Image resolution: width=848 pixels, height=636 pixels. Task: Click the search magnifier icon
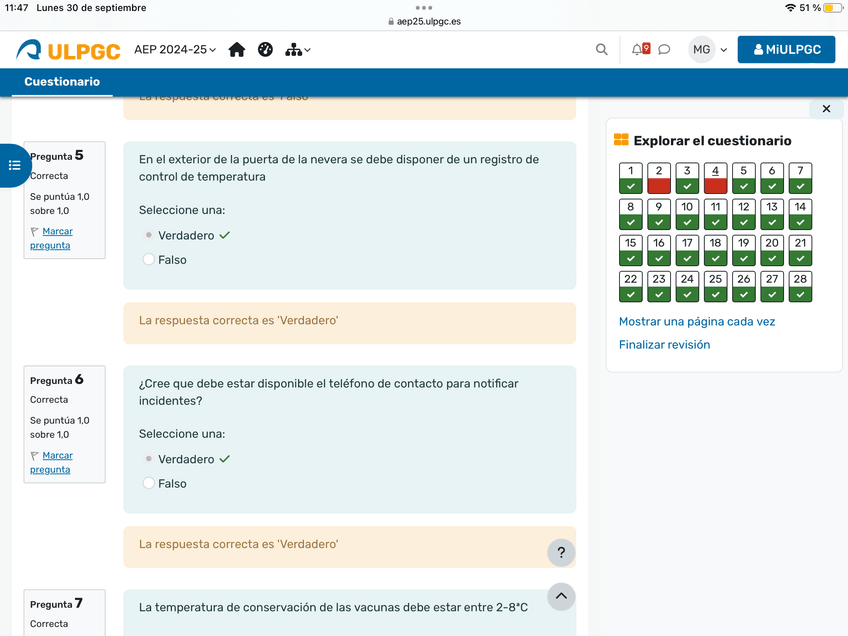[601, 50]
